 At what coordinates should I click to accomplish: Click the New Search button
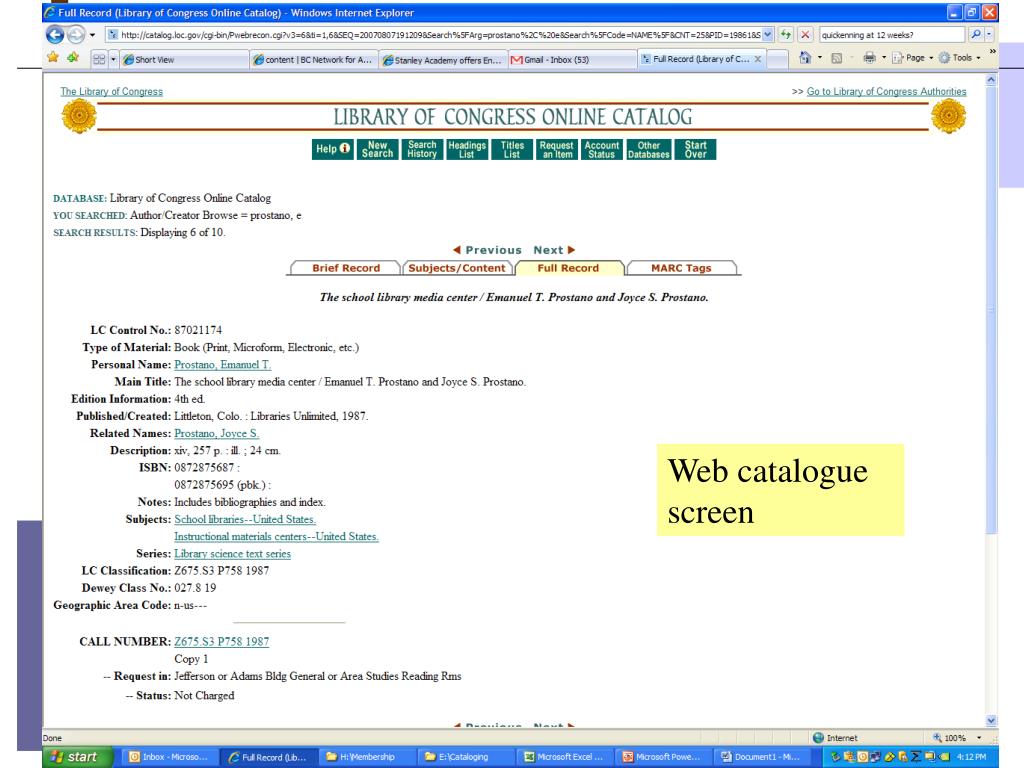377,149
